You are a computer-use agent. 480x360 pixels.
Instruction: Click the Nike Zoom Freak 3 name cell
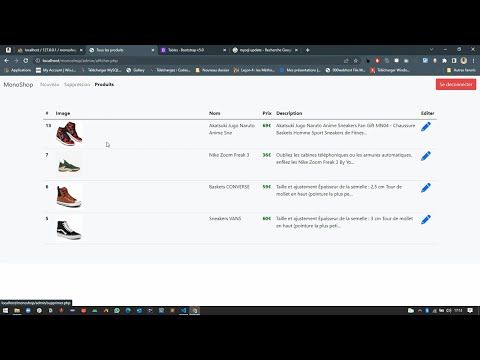pos(229,155)
